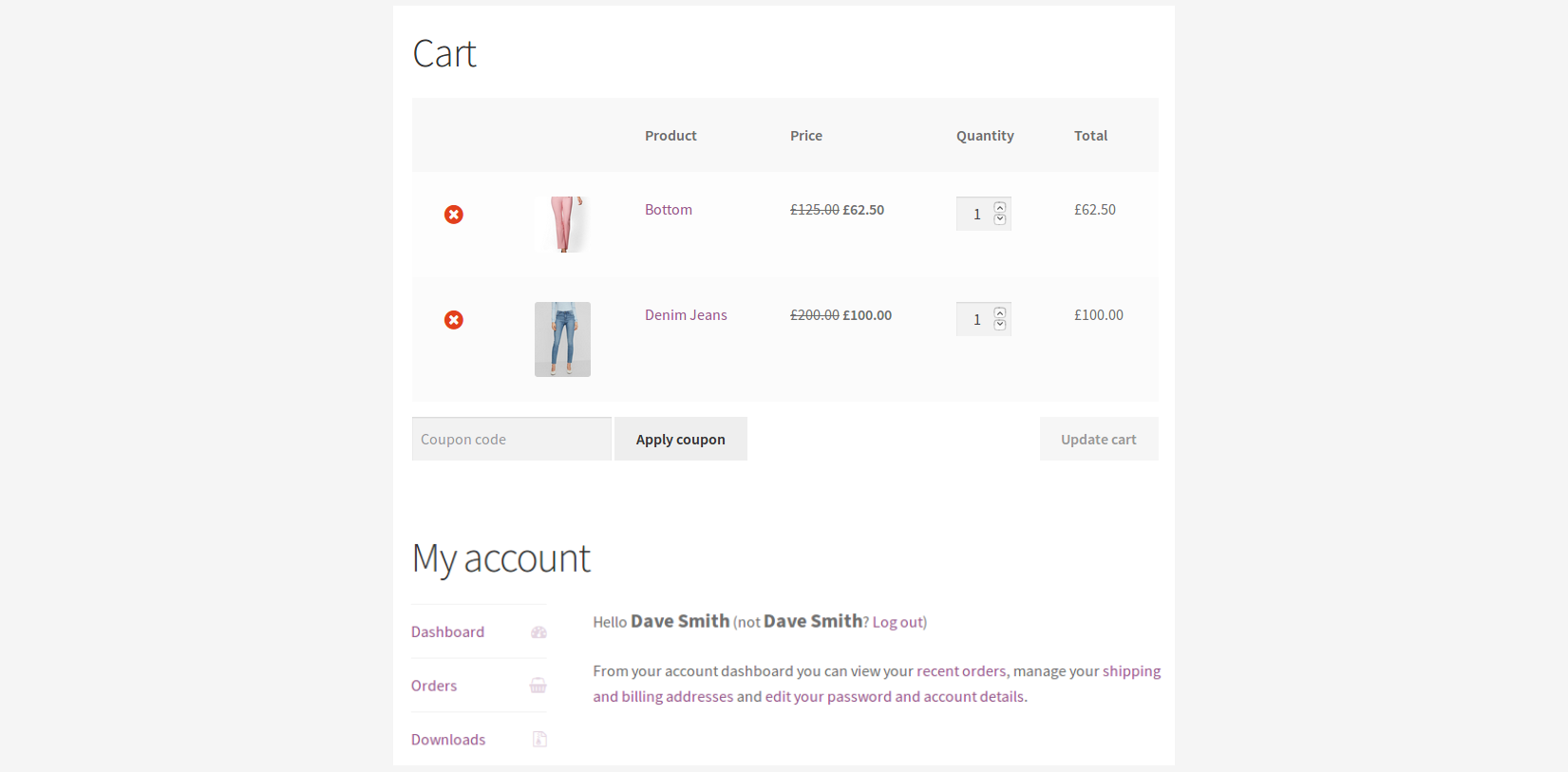
Task: Click the Price column header
Action: [806, 136]
